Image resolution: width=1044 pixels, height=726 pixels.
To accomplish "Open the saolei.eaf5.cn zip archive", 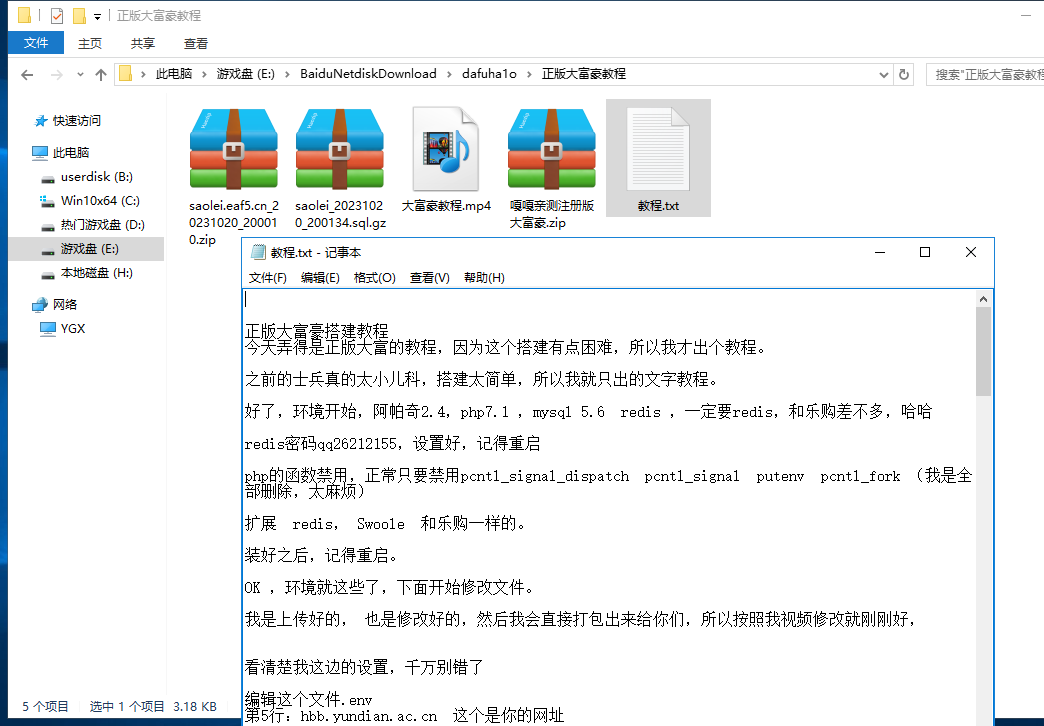I will (x=232, y=150).
